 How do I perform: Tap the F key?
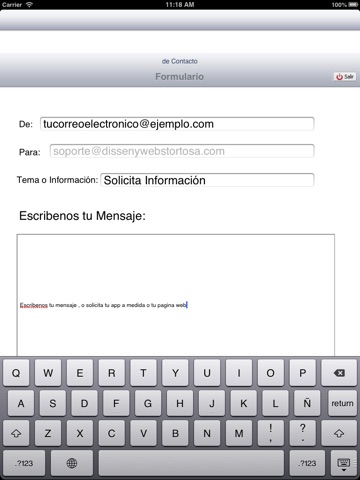click(116, 403)
